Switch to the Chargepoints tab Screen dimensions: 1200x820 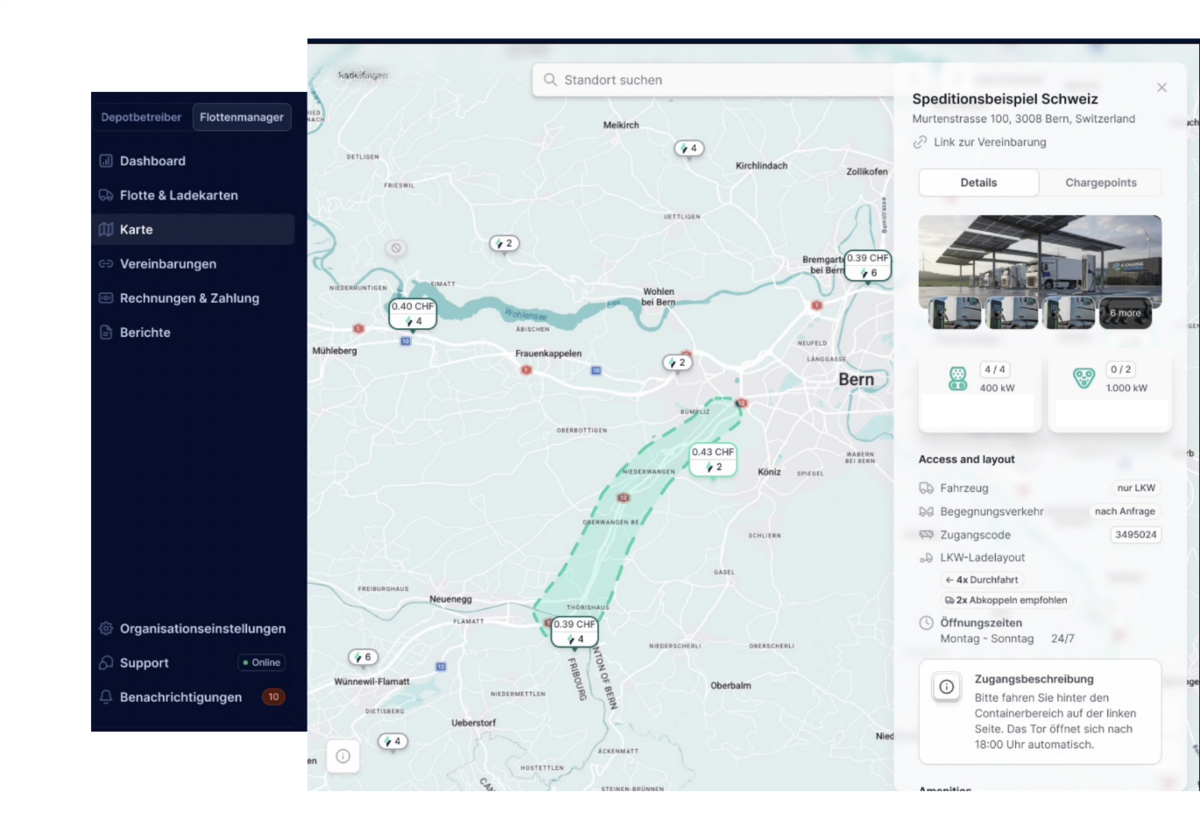tap(1100, 183)
